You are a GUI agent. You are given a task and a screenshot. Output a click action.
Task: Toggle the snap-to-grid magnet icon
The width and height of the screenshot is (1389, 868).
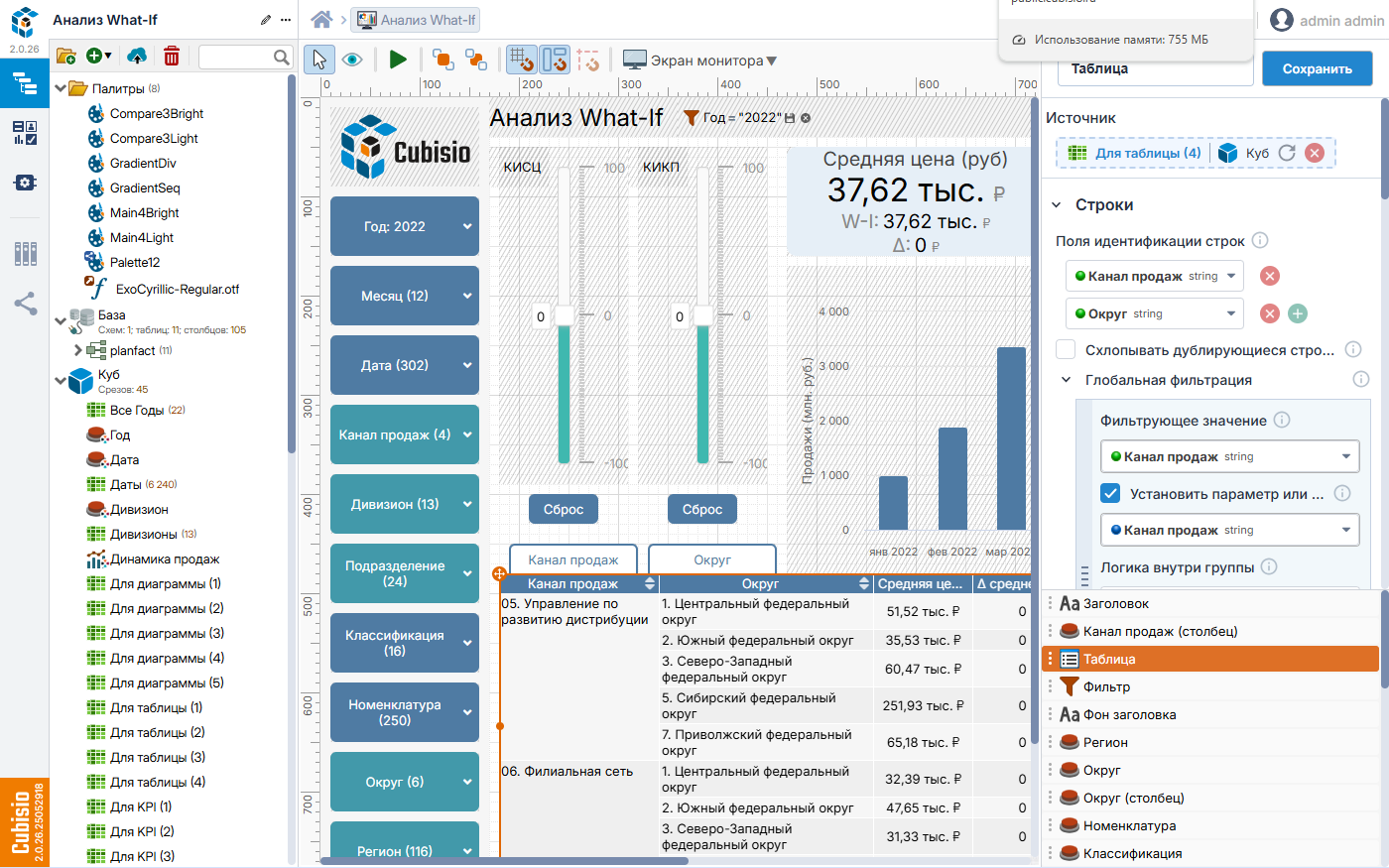[522, 61]
